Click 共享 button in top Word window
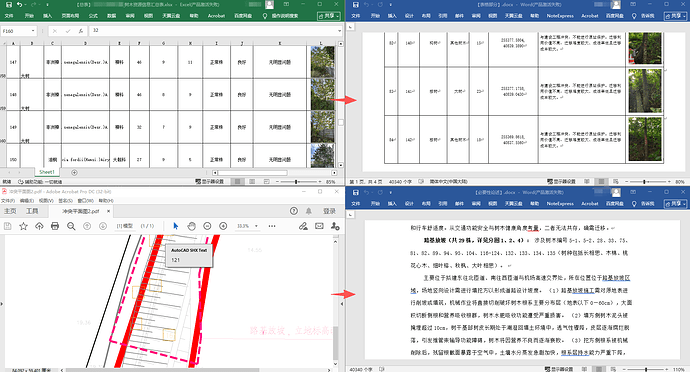690x372 pixels. pos(675,16)
